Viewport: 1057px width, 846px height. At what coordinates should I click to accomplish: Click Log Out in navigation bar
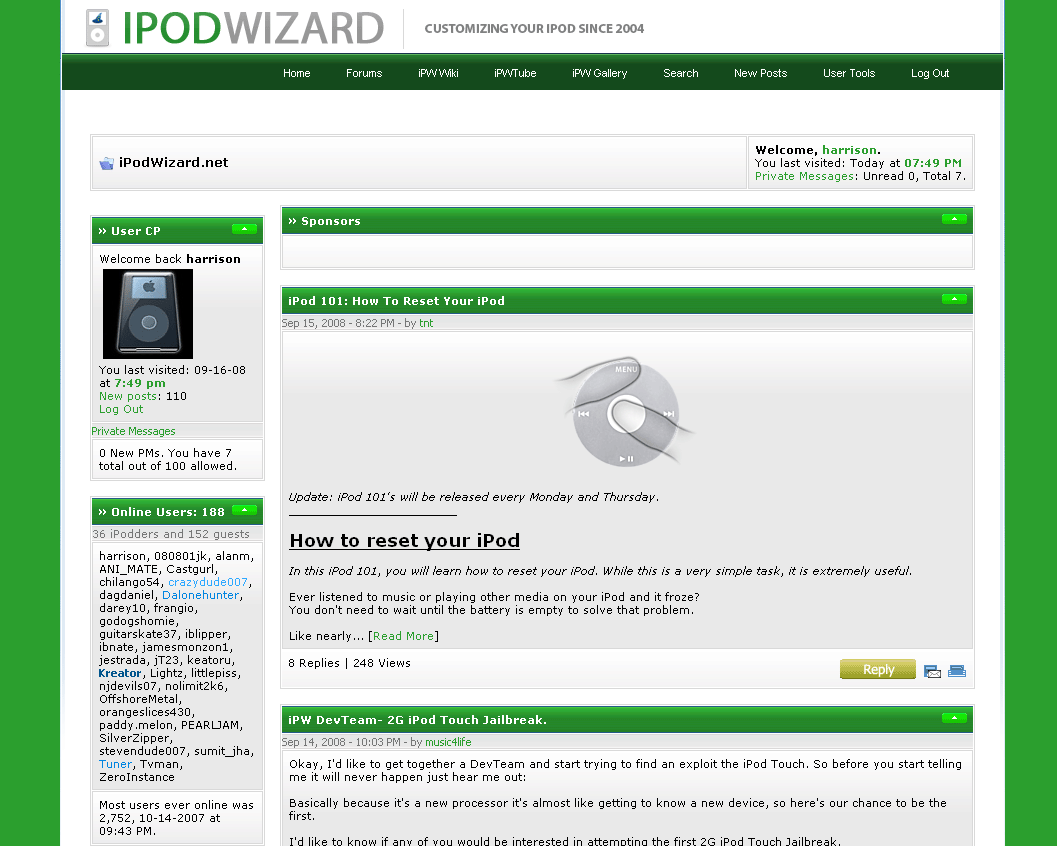coord(930,73)
